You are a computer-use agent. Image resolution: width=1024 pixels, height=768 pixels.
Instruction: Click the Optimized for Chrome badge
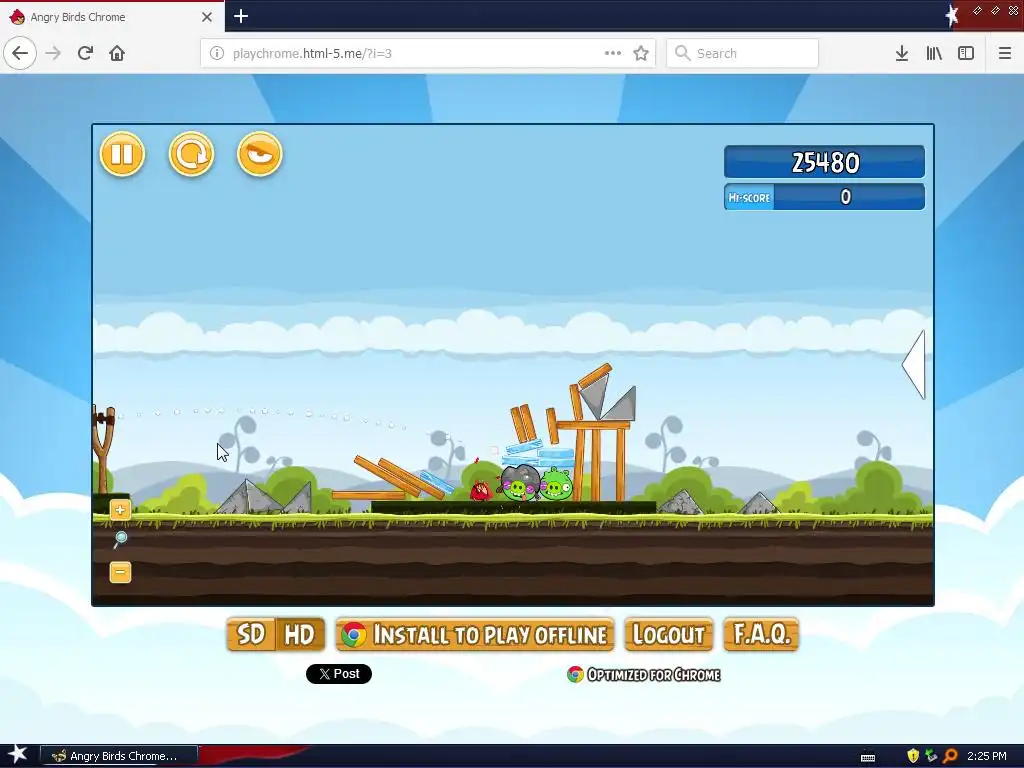pyautogui.click(x=643, y=675)
